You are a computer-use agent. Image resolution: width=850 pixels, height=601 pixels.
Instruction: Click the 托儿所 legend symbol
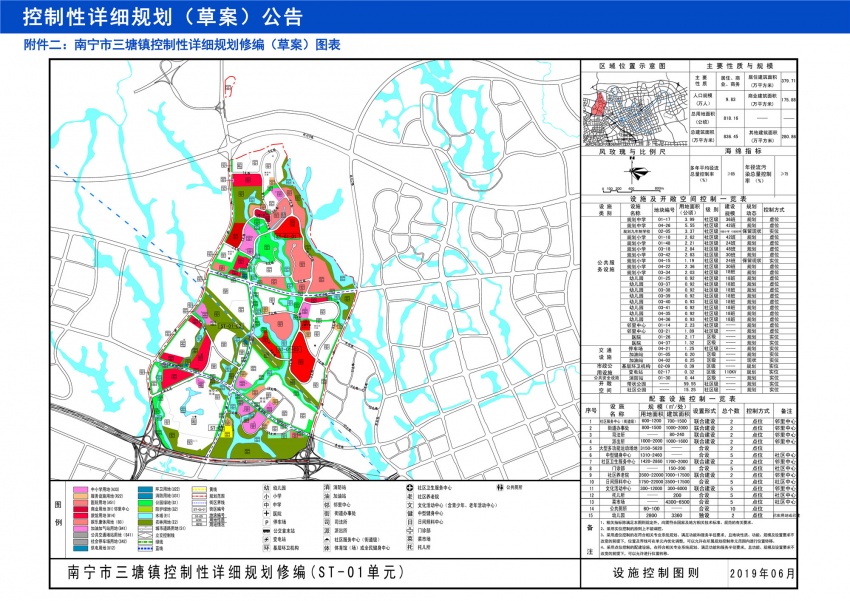tap(410, 548)
